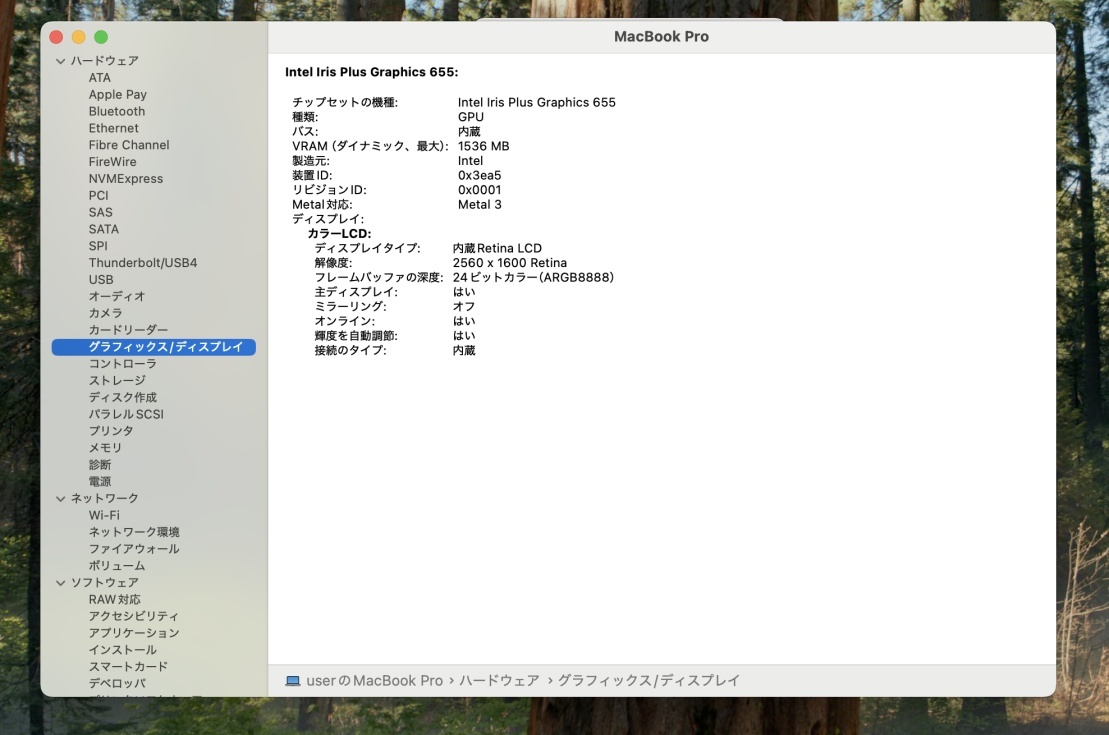Select Fibre Channel
This screenshot has height=735, width=1109.
click(129, 145)
